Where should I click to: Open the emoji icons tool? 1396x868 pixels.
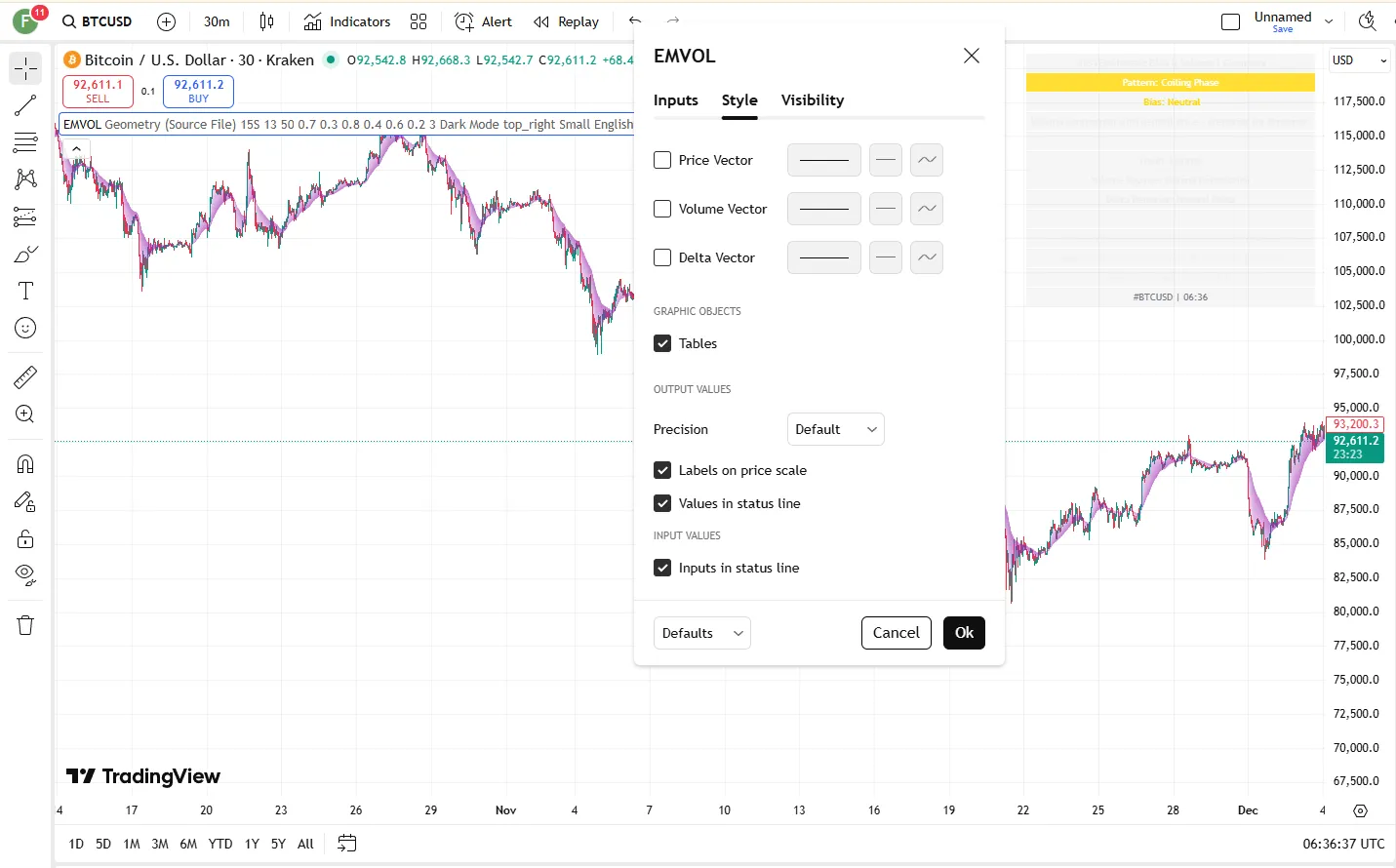(25, 329)
